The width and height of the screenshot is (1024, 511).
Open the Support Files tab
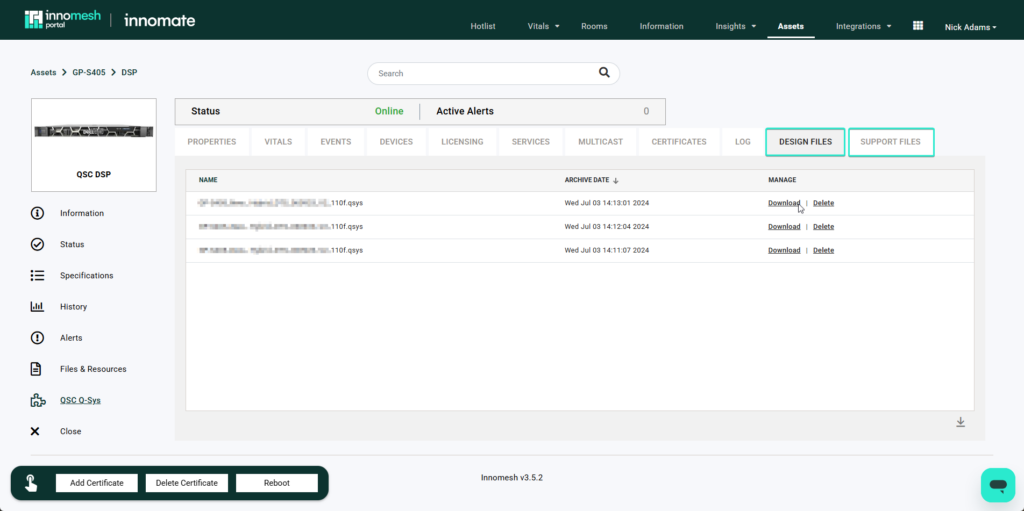pyautogui.click(x=891, y=142)
